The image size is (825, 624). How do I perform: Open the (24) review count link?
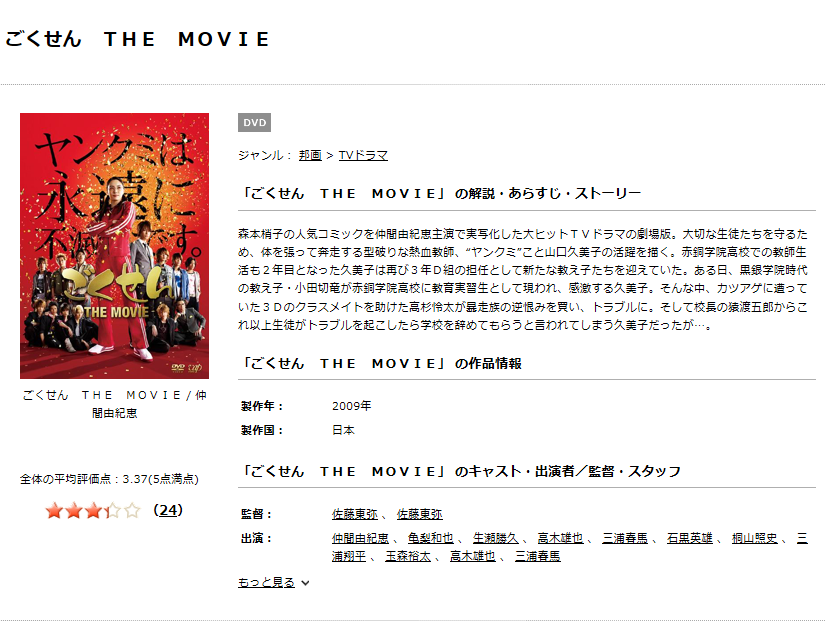(x=168, y=510)
